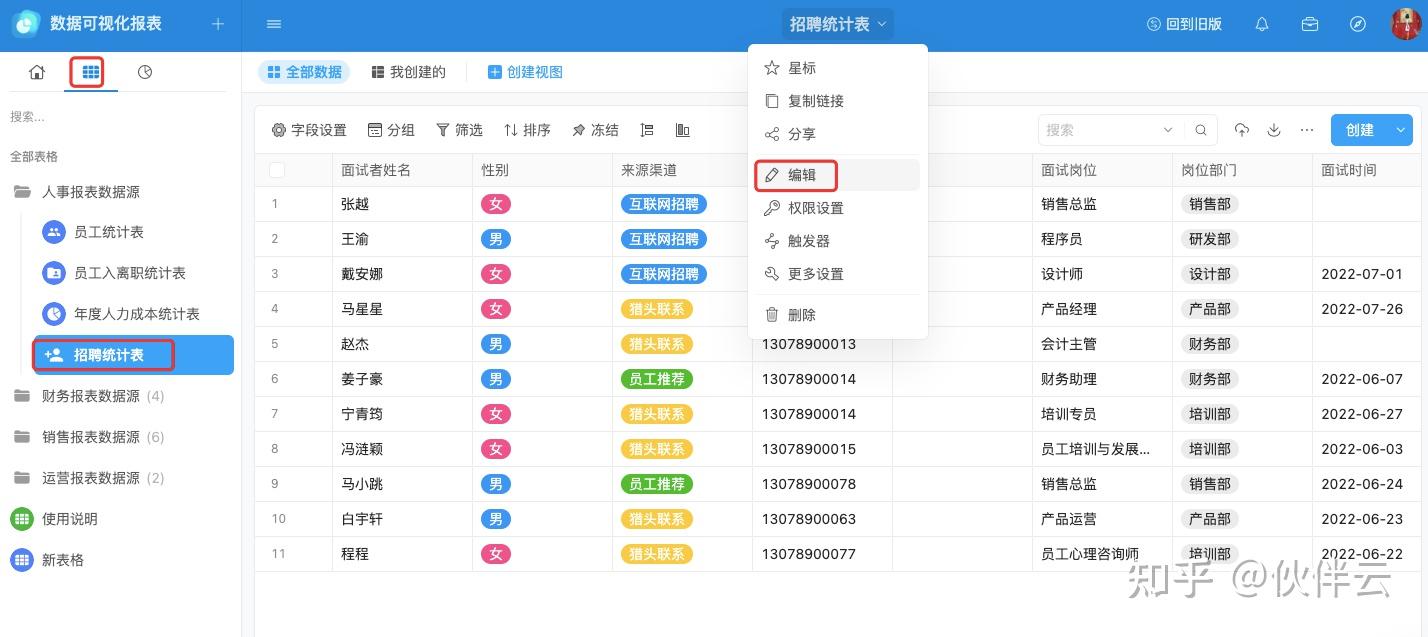Open the home icon tab in sidebar

[x=37, y=72]
